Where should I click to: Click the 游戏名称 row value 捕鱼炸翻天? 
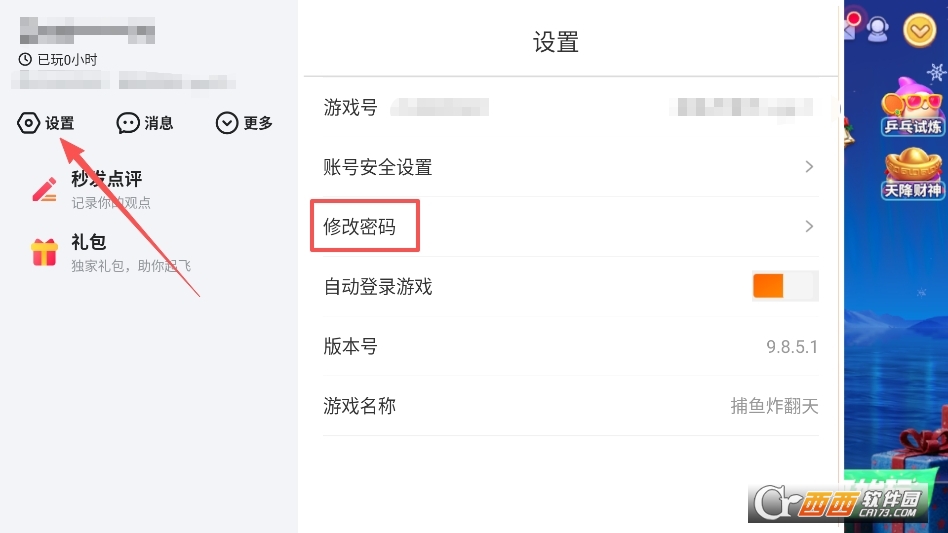coord(774,406)
